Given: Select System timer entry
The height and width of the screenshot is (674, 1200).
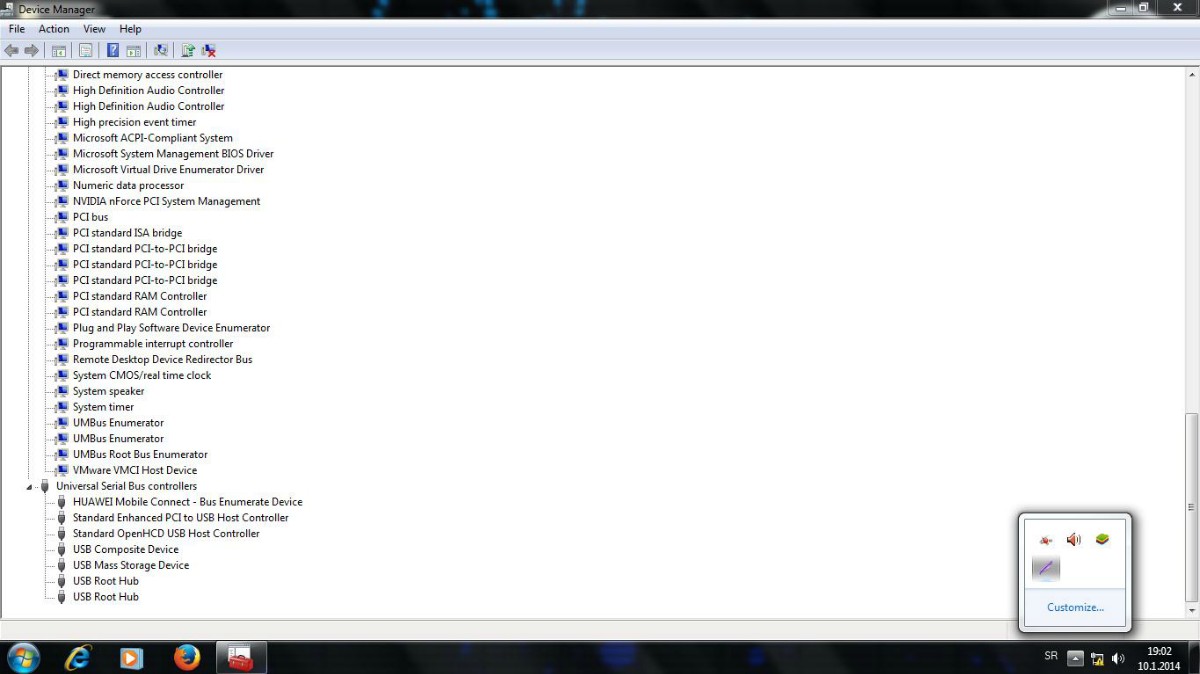Looking at the screenshot, I should 103,407.
